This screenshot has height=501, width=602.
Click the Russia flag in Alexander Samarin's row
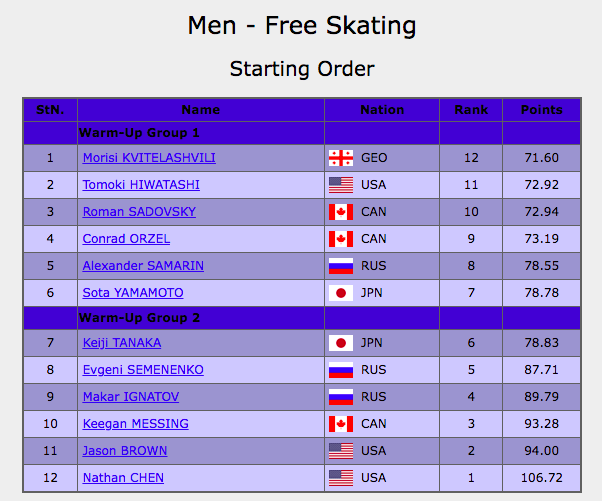point(341,266)
